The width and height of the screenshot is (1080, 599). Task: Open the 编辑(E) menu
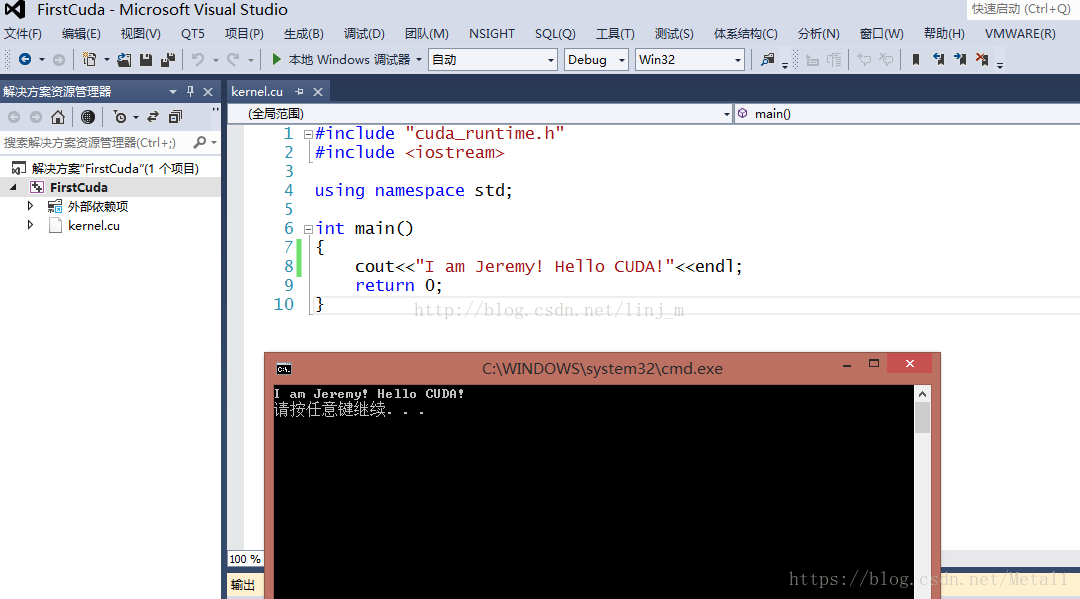point(81,34)
